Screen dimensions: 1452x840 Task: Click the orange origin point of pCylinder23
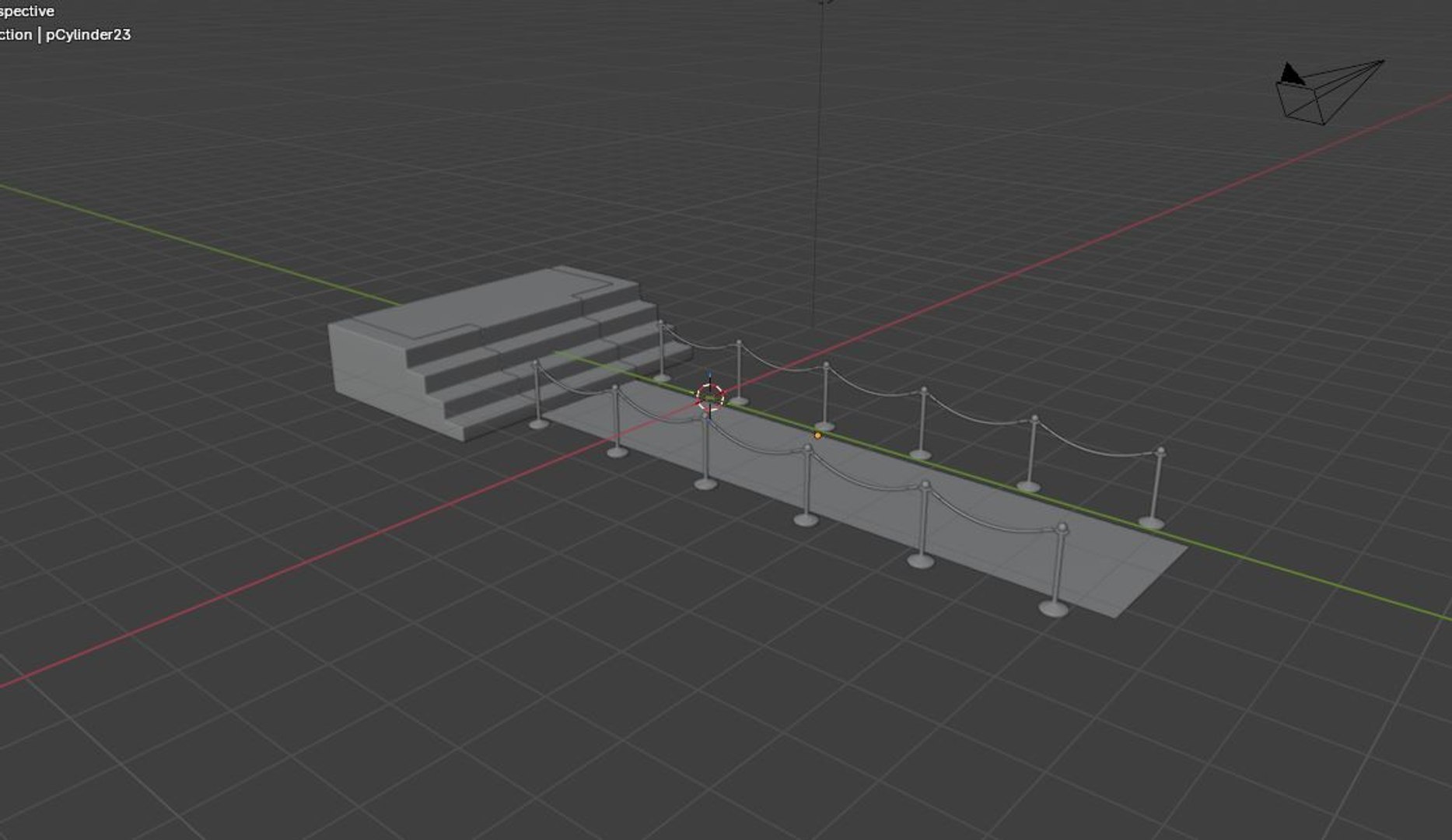[817, 436]
